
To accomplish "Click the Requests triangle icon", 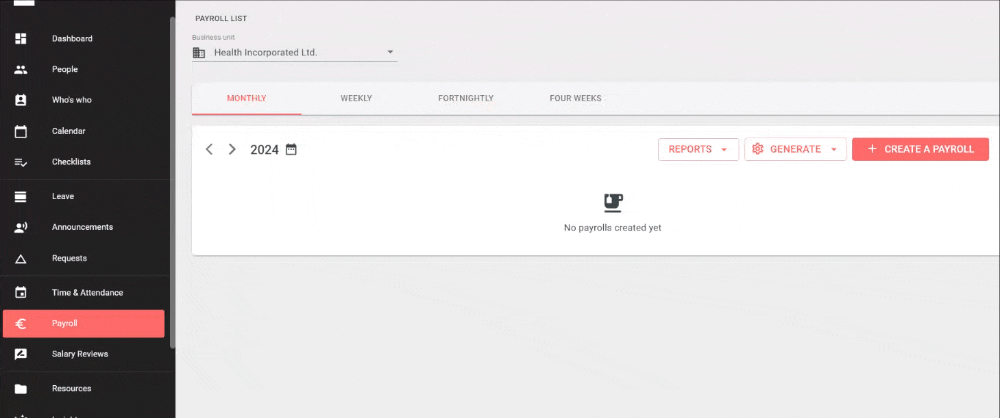I will click(x=20, y=258).
